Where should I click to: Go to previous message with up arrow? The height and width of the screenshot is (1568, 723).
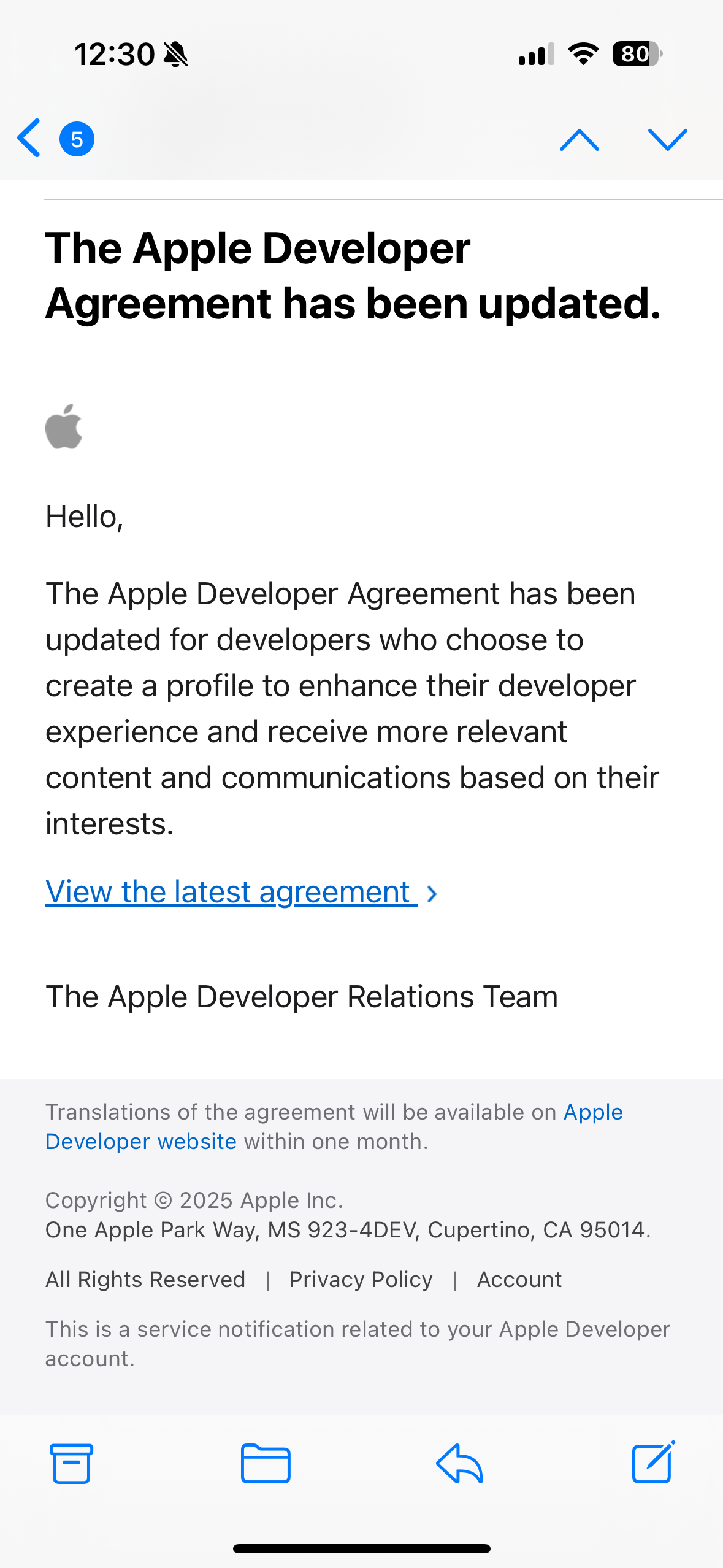(x=579, y=140)
